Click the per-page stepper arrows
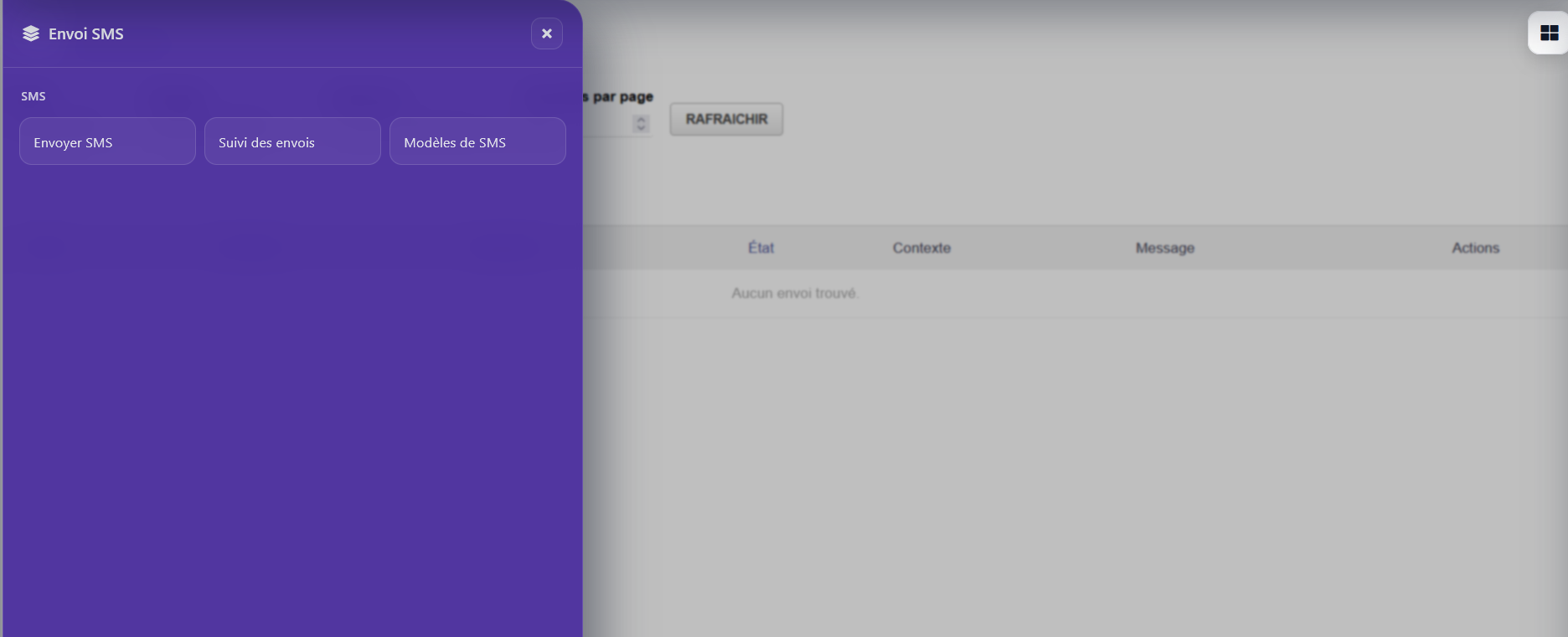The width and height of the screenshot is (1568, 637). click(641, 124)
